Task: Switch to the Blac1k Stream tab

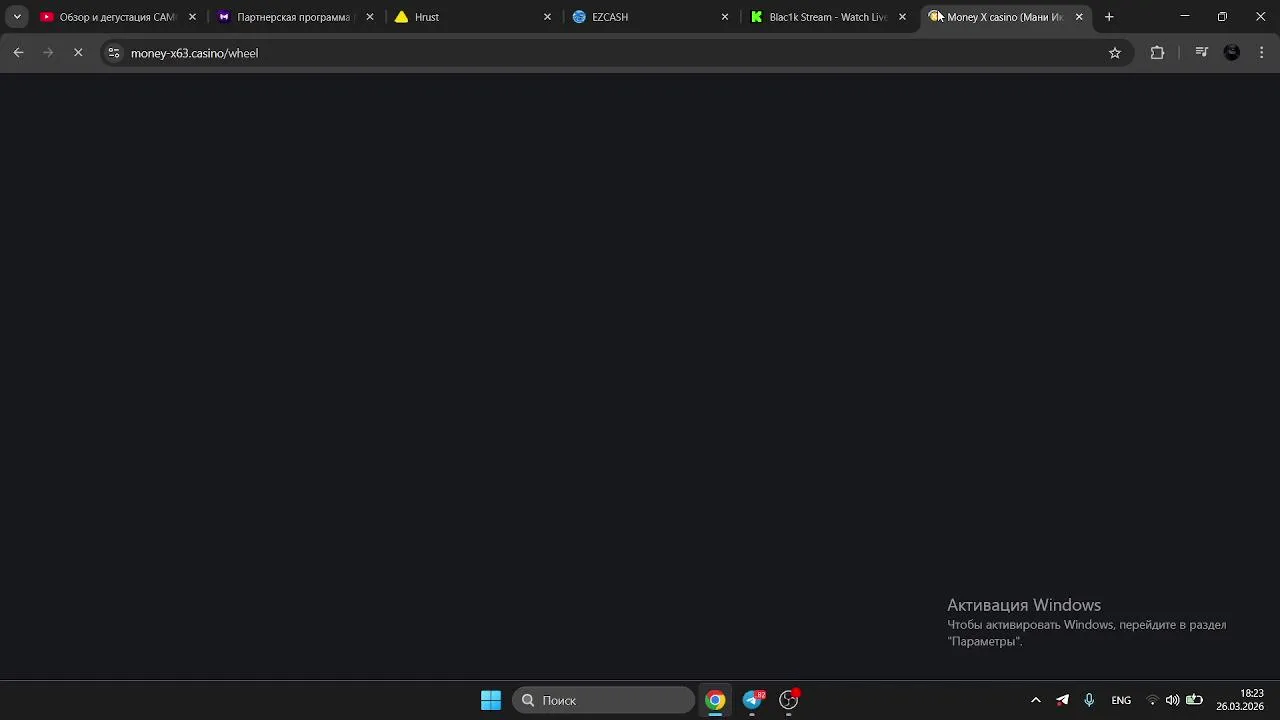Action: [827, 17]
